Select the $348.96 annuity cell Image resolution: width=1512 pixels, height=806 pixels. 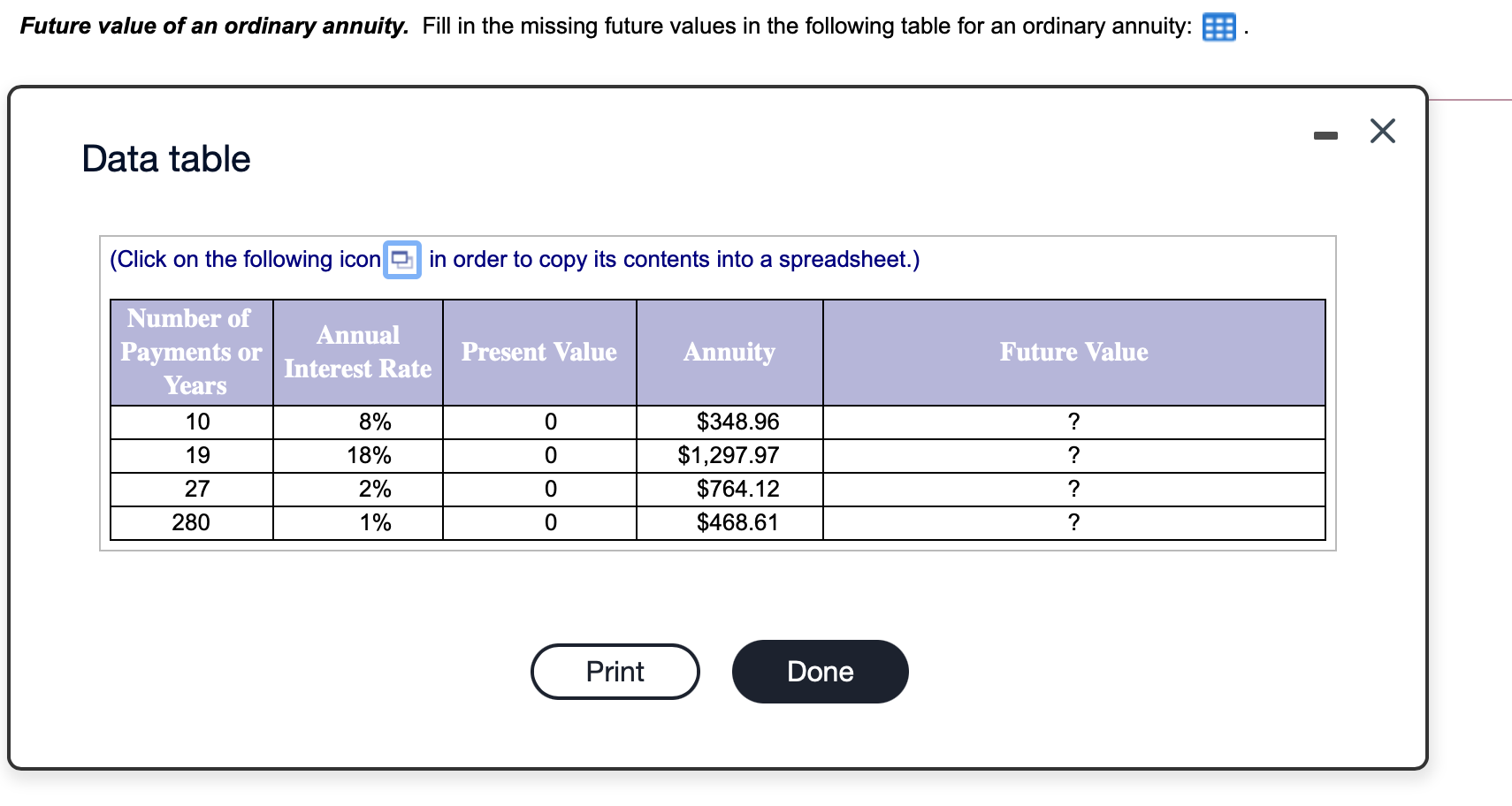(737, 422)
